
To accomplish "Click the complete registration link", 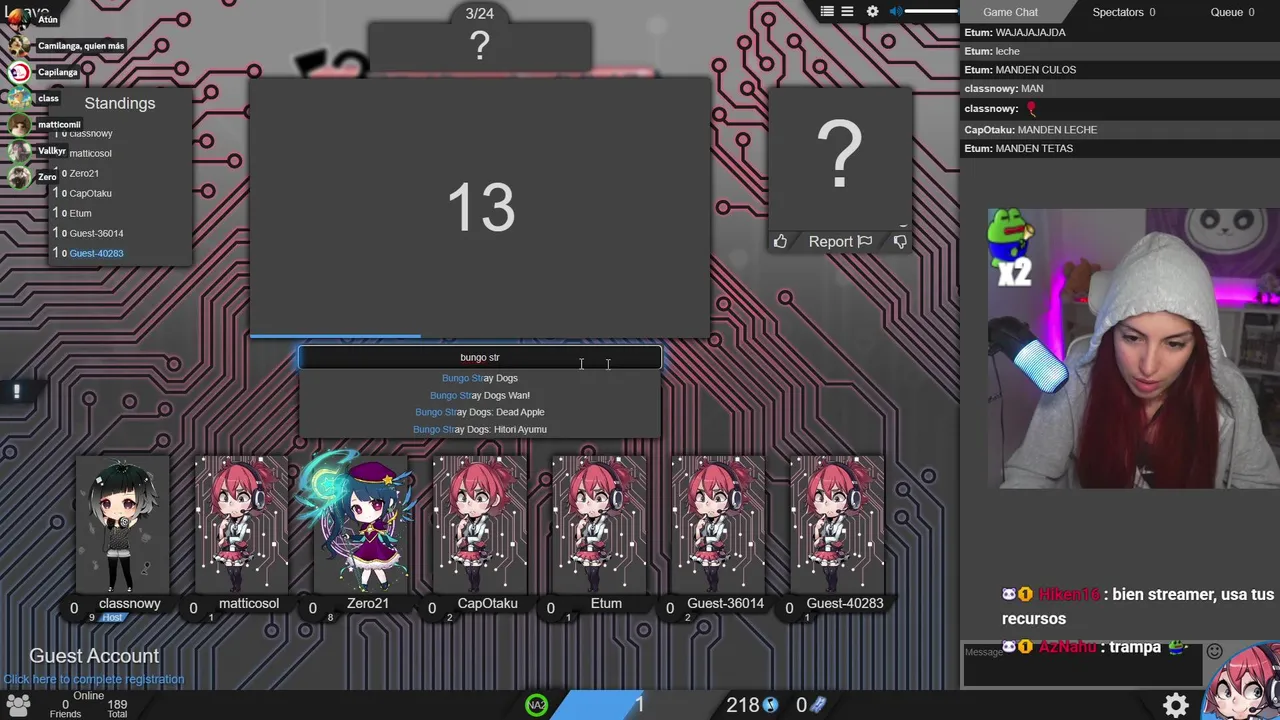I will (x=94, y=679).
